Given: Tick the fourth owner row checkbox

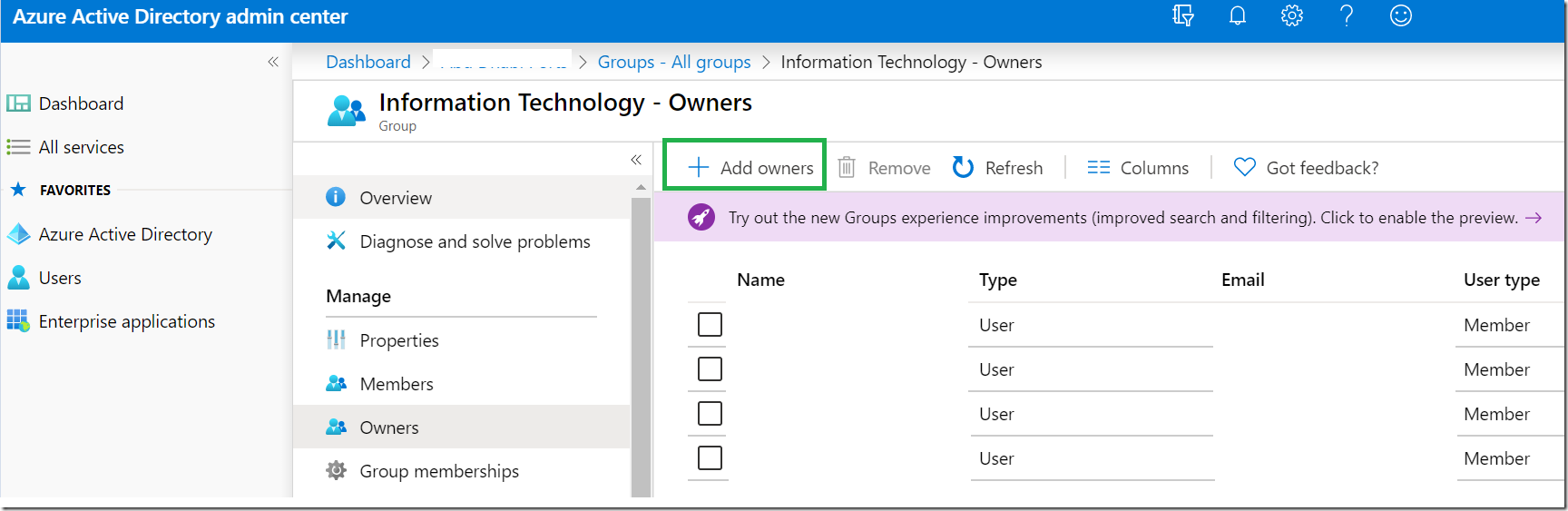Looking at the screenshot, I should (x=710, y=457).
